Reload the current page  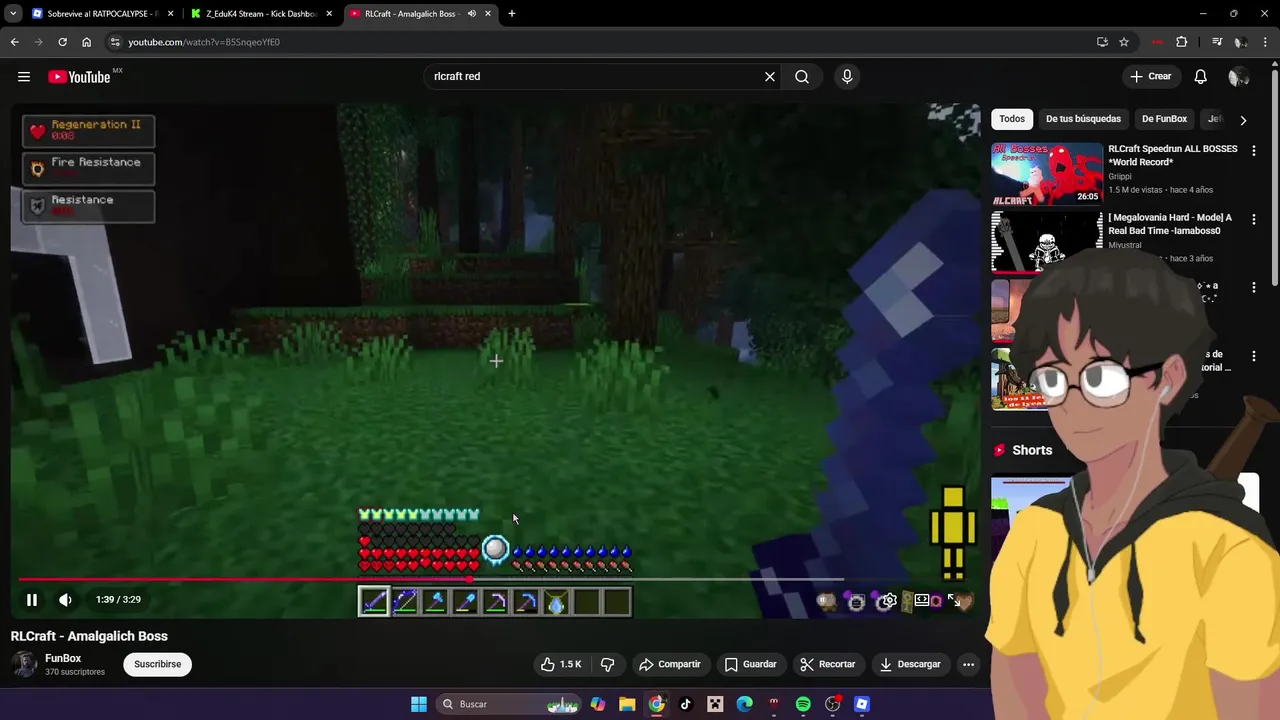(x=62, y=42)
